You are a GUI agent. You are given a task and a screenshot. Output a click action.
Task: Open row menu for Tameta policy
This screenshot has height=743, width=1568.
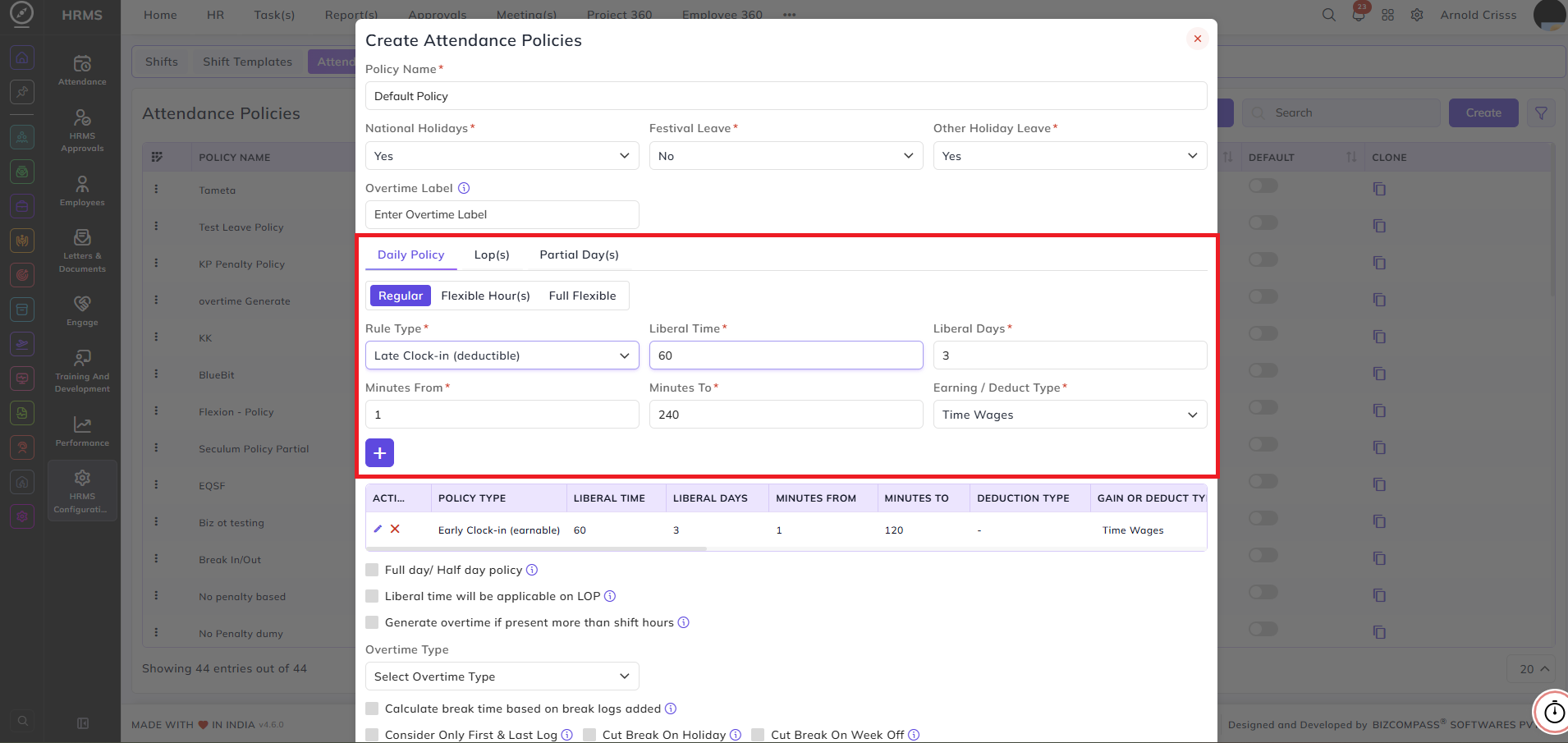156,189
